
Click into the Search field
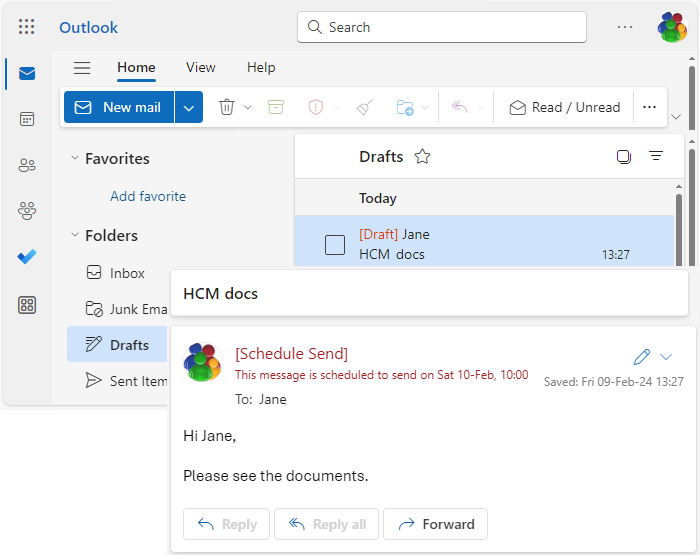point(442,27)
